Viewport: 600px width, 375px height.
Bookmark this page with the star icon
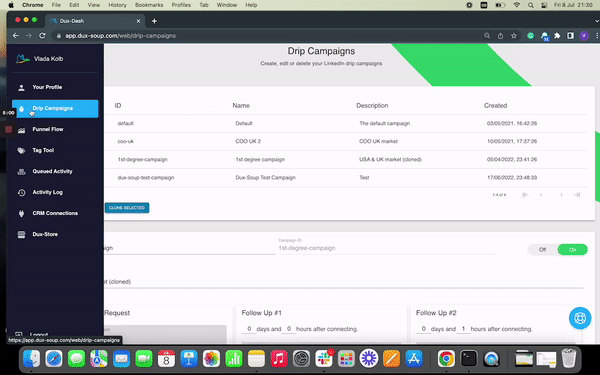514,36
